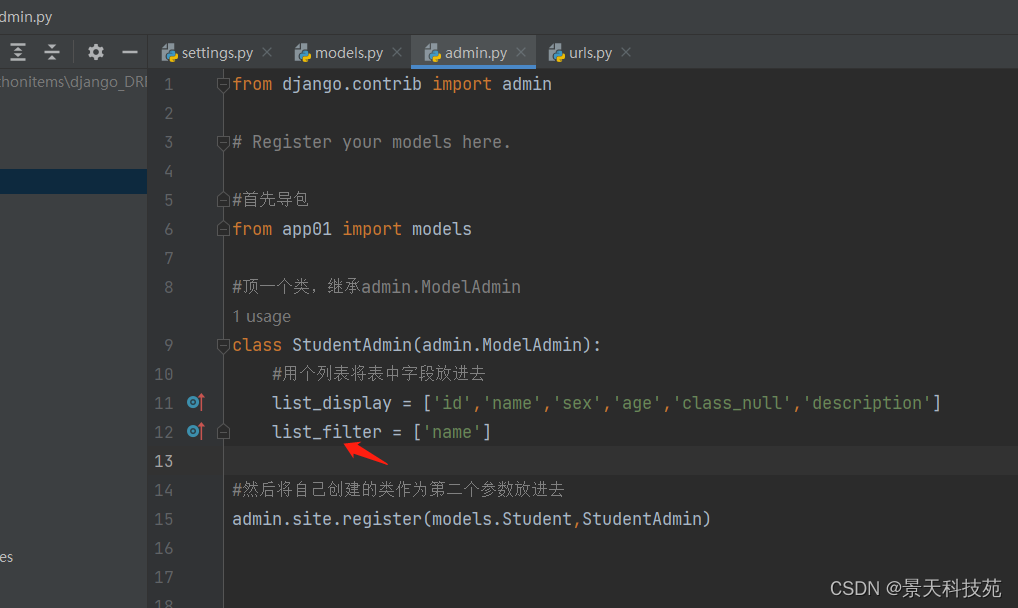This screenshot has width=1018, height=608.
Task: Click the overriding attribute gutter icon beside list_display
Action: pyautogui.click(x=194, y=402)
